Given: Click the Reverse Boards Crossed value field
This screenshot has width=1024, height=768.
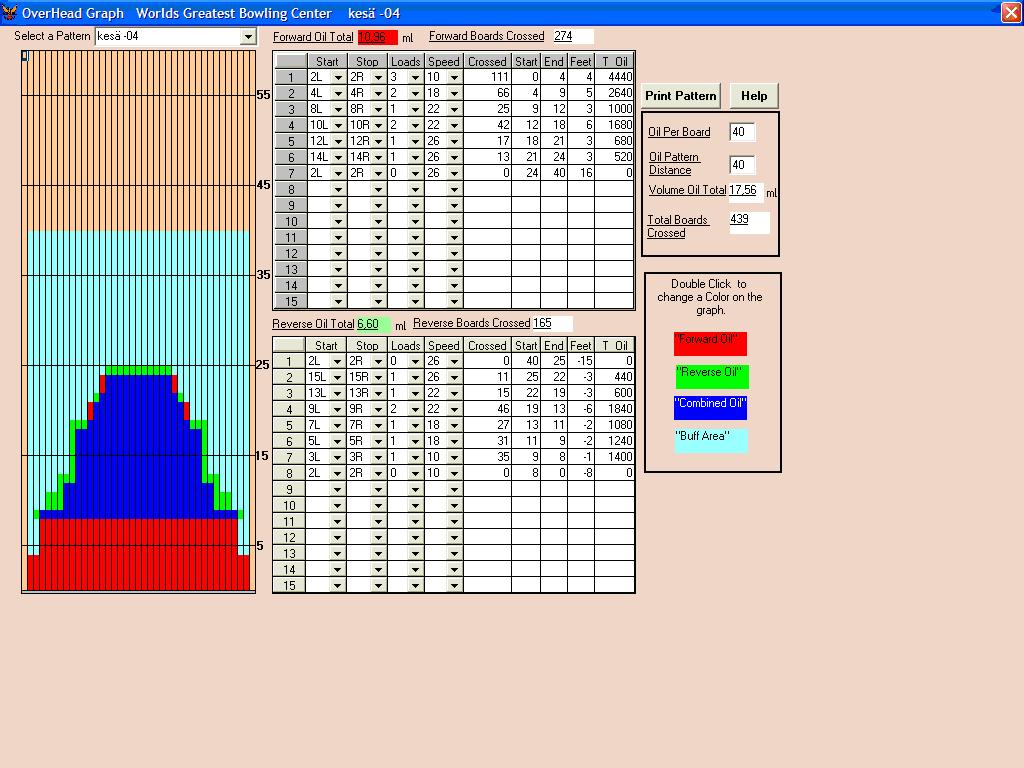Looking at the screenshot, I should (552, 324).
